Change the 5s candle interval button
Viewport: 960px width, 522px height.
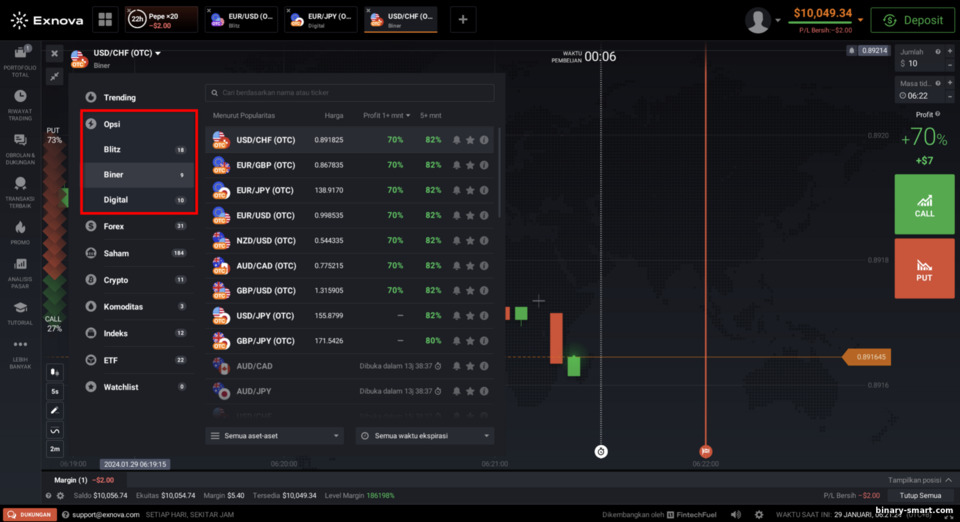tap(54, 391)
